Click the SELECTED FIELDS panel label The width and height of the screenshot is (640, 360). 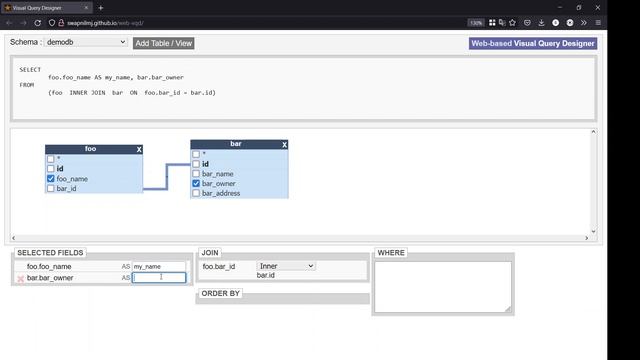(x=50, y=253)
